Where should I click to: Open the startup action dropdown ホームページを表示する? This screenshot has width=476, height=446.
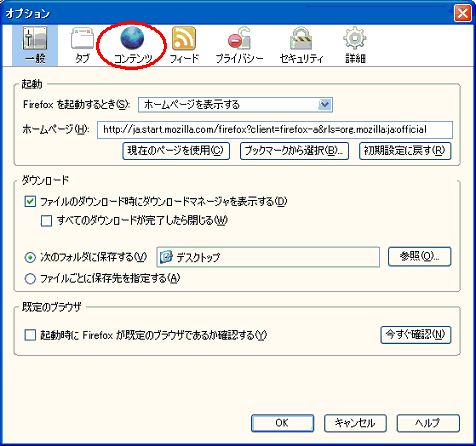coord(235,105)
